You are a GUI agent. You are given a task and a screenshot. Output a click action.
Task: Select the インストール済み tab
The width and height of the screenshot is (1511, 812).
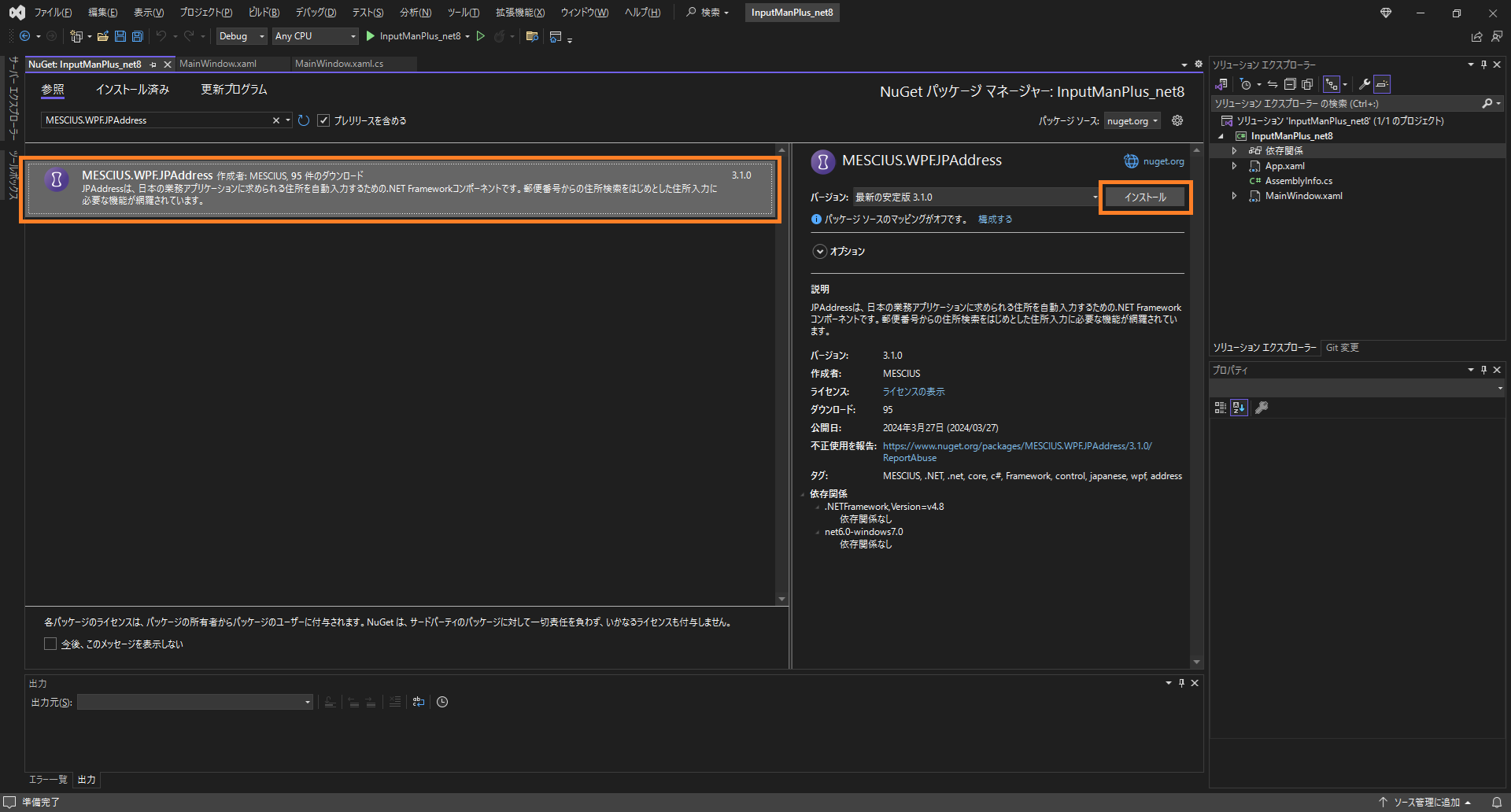coord(132,90)
